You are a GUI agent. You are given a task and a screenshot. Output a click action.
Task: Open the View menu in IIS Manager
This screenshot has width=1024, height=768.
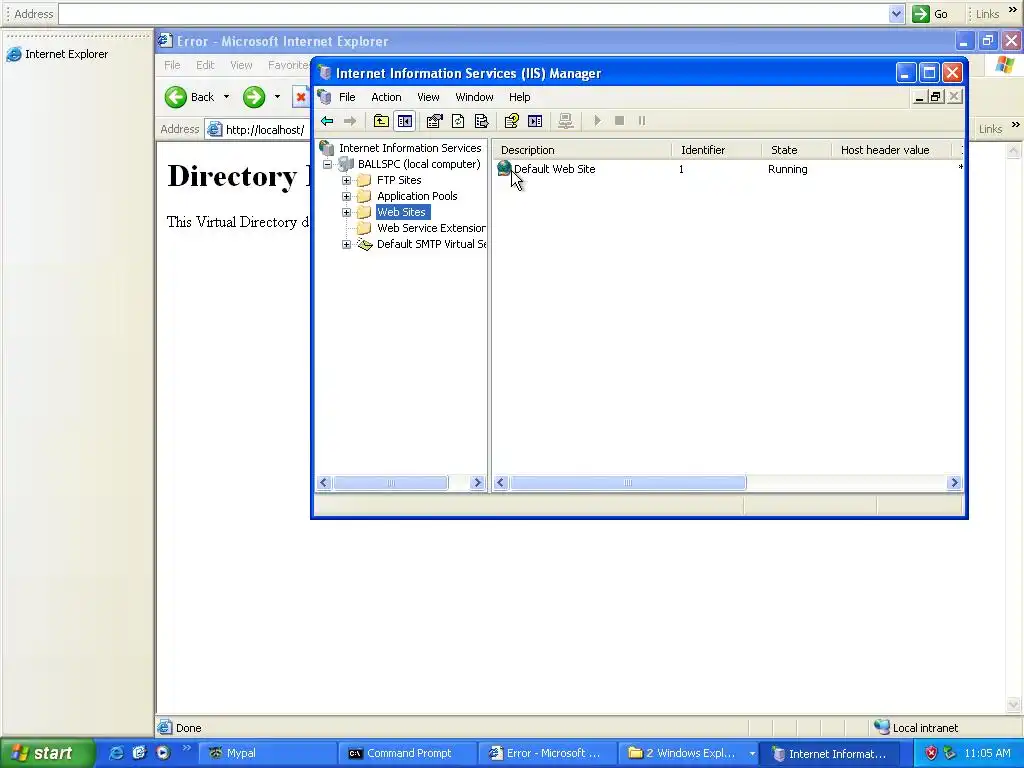point(428,97)
